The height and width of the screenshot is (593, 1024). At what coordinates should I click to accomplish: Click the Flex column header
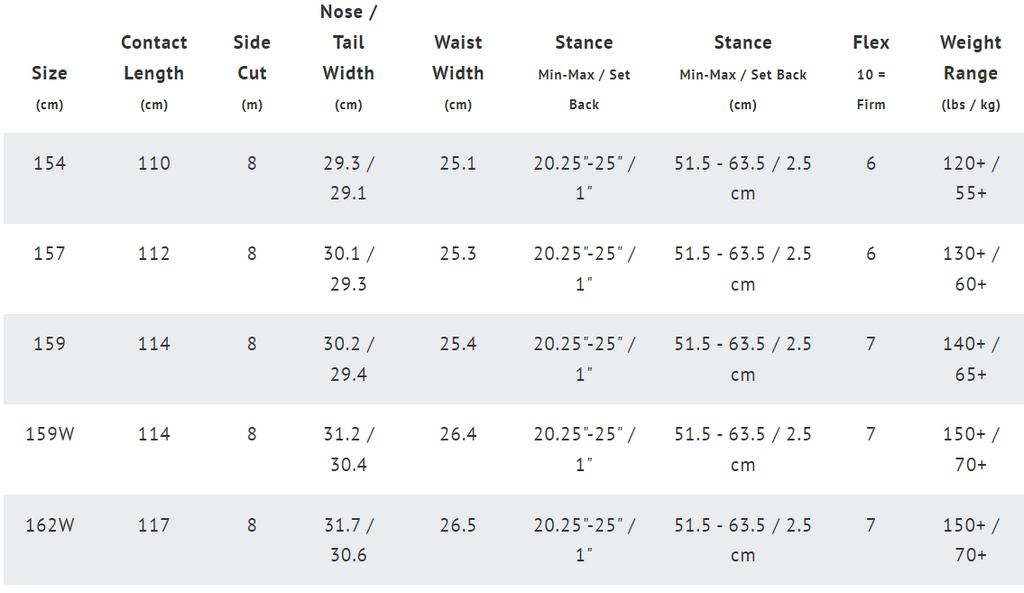click(x=871, y=72)
